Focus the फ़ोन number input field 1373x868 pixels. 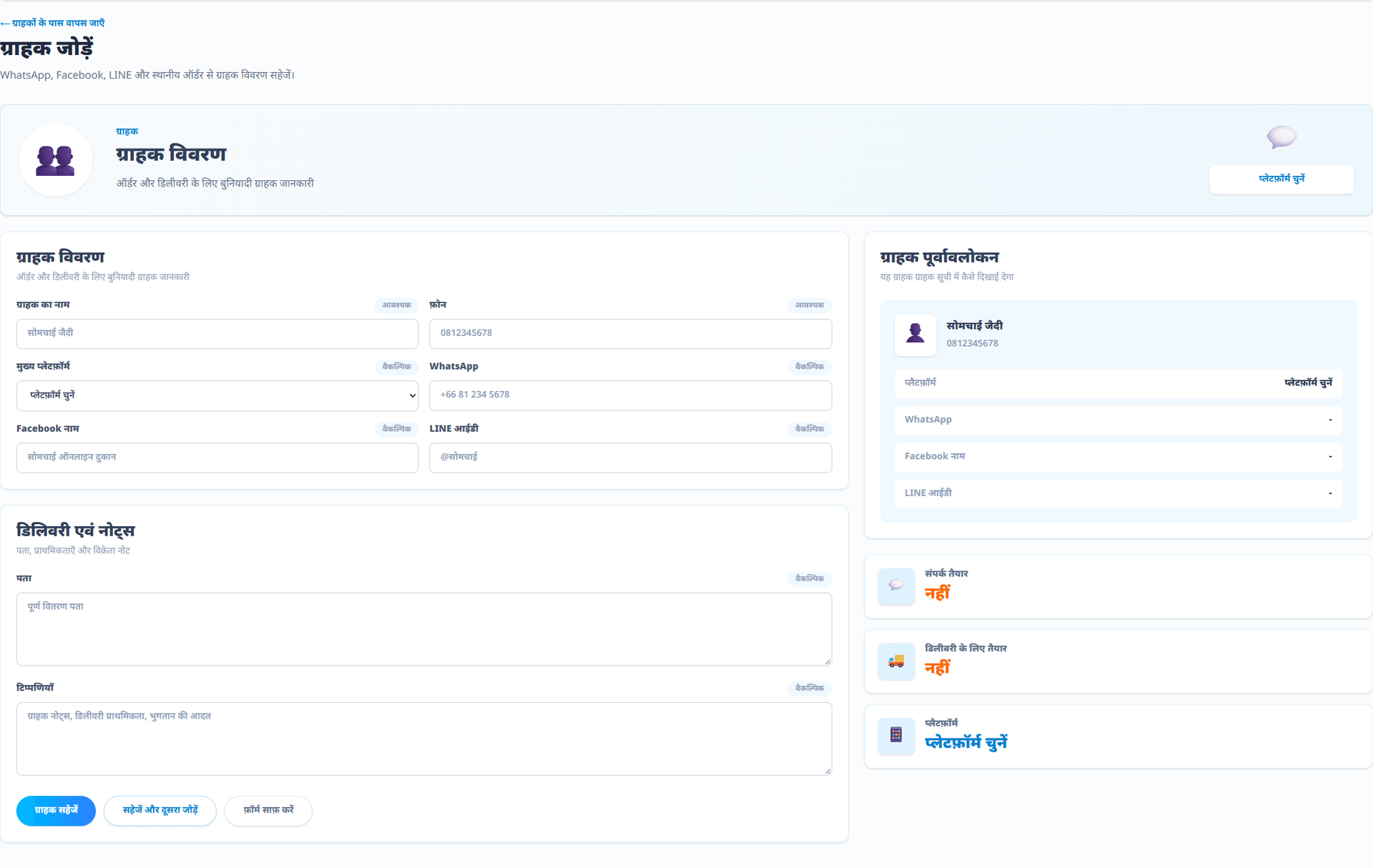(630, 334)
